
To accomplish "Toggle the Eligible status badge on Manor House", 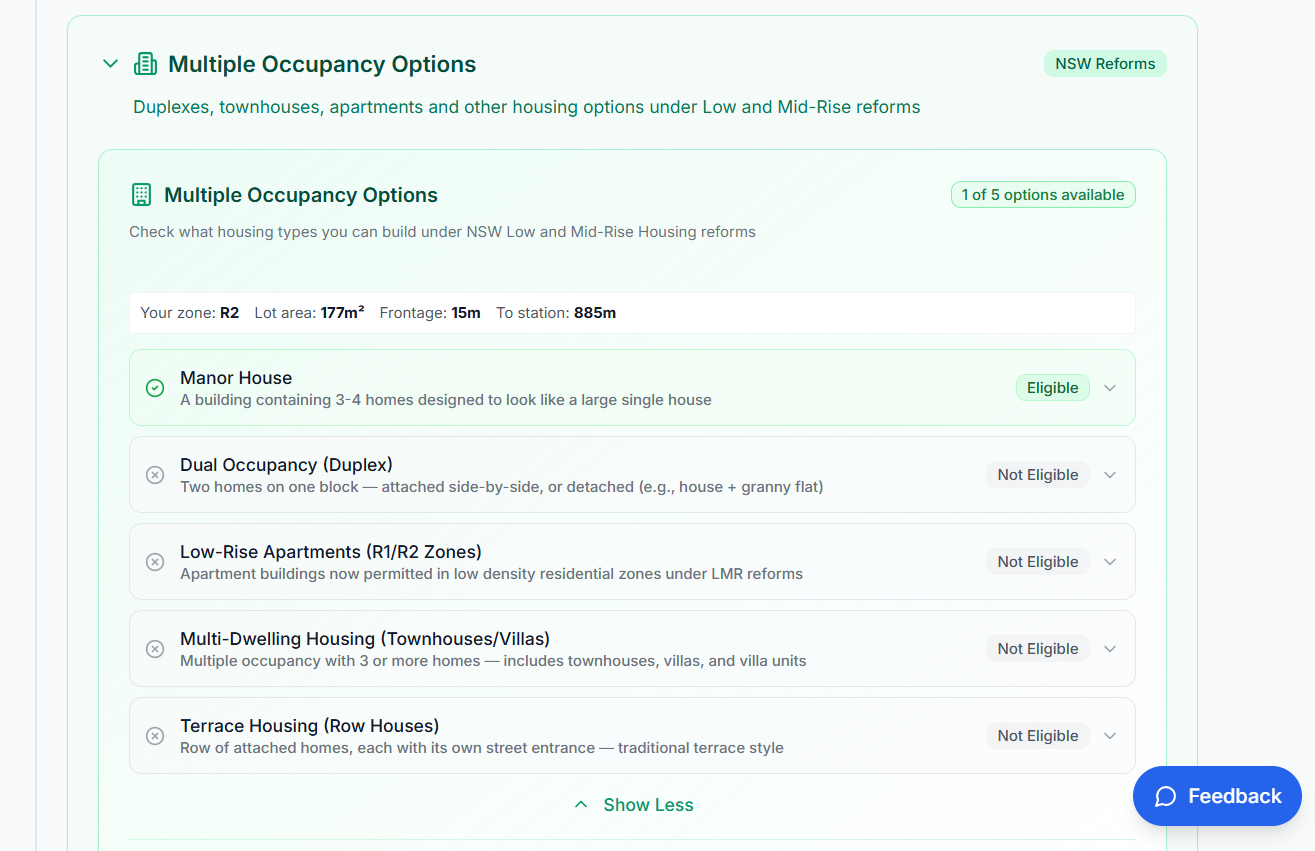I will 1052,387.
